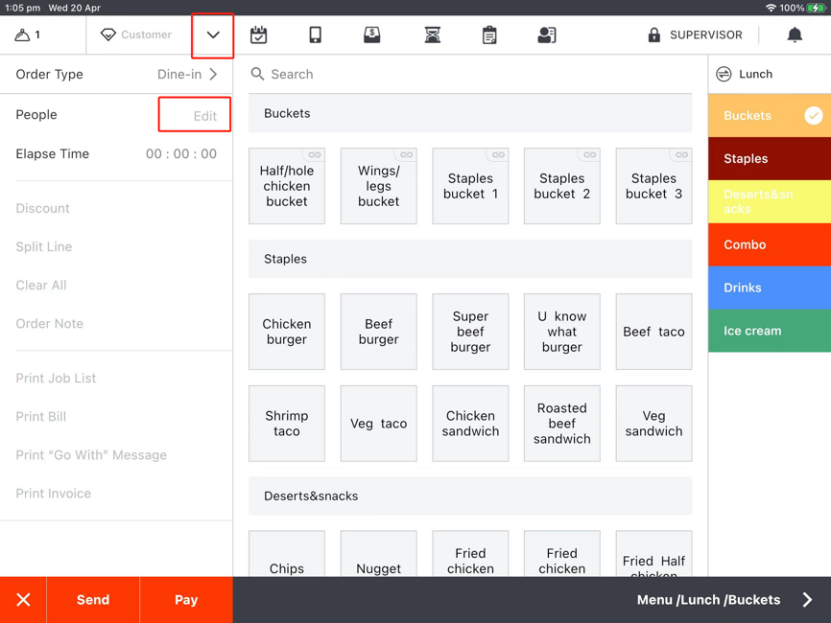Click in the Search field

pos(470,74)
